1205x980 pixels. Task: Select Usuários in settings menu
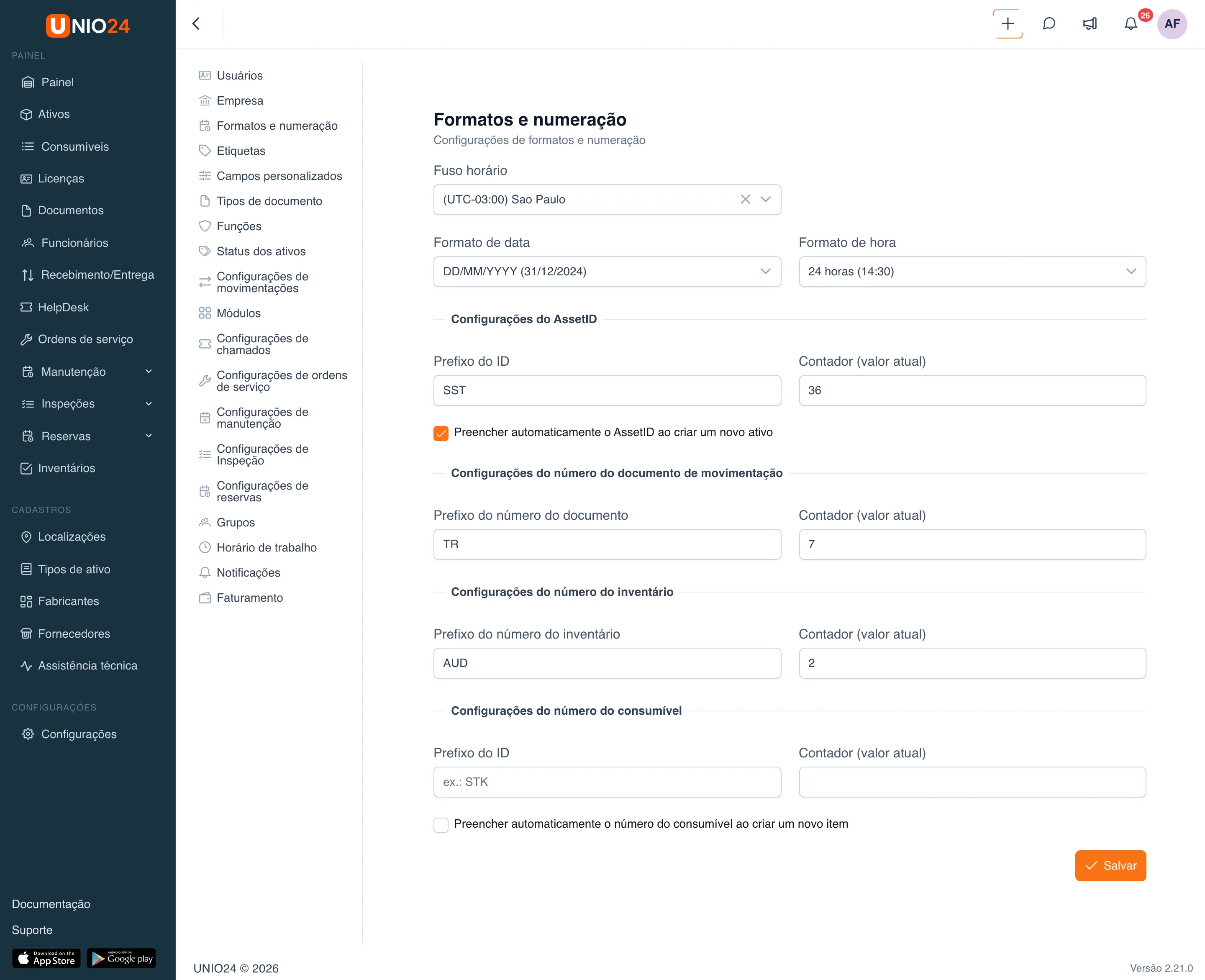click(239, 75)
